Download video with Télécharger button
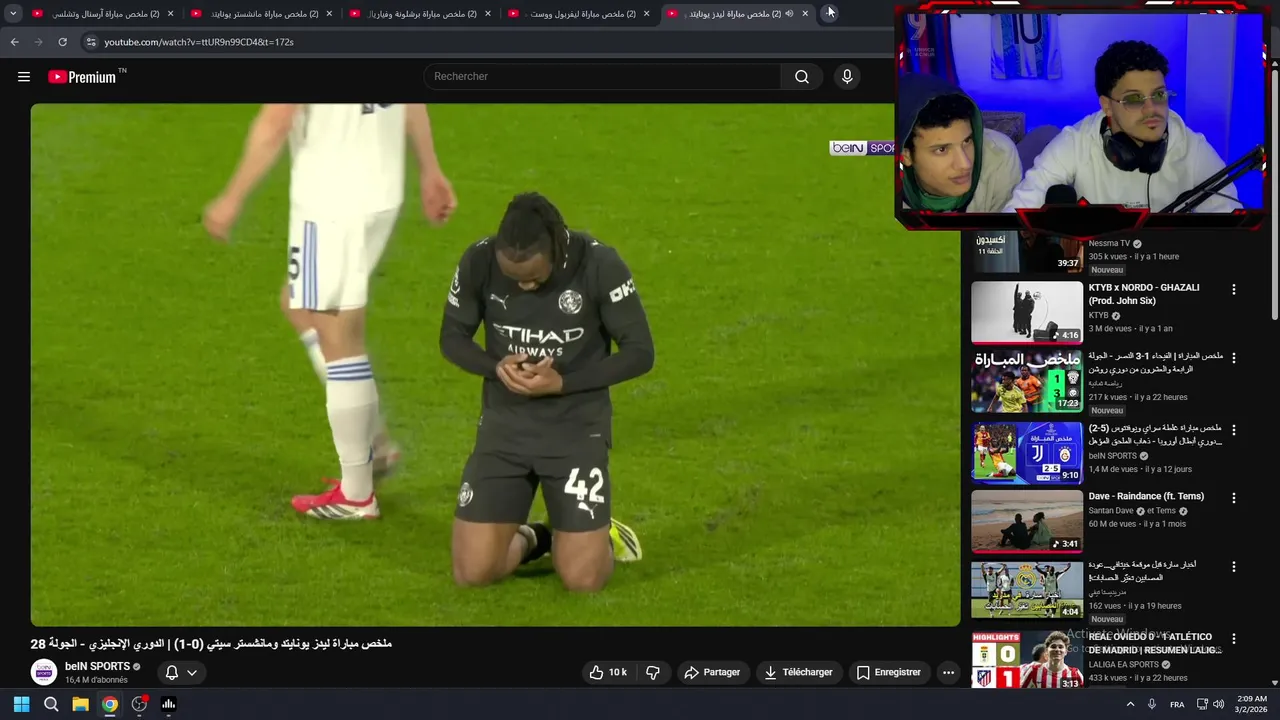This screenshot has width=1280, height=720. (798, 672)
